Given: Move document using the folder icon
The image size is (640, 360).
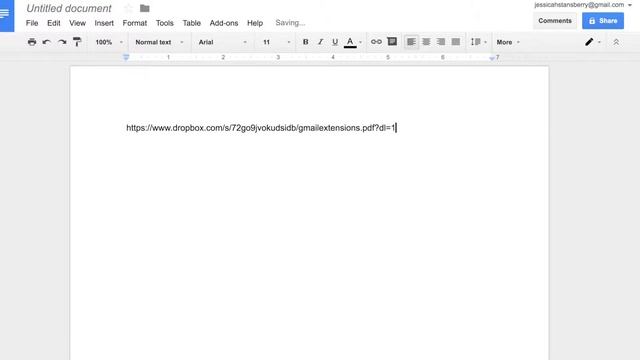Looking at the screenshot, I should pyautogui.click(x=144, y=8).
